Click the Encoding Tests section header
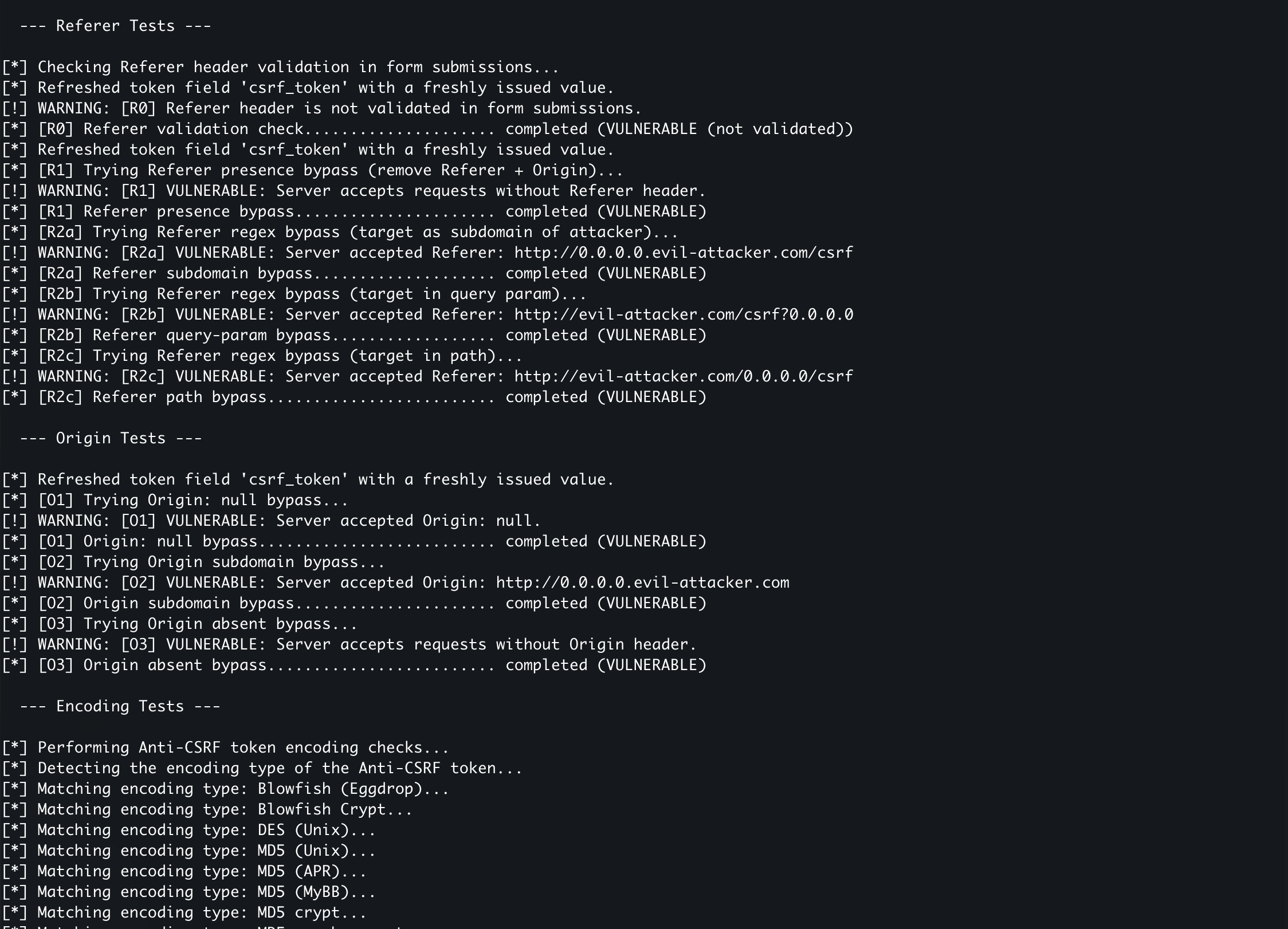Viewport: 1288px width, 929px height. pyautogui.click(x=120, y=706)
